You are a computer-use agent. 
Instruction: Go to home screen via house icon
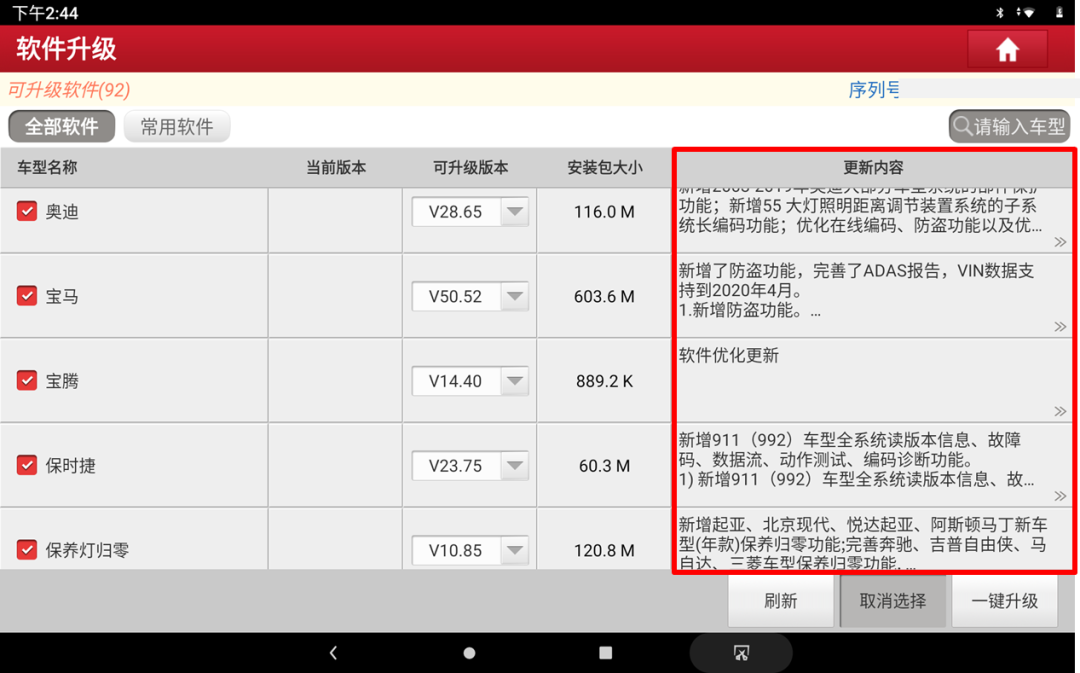tap(1007, 50)
